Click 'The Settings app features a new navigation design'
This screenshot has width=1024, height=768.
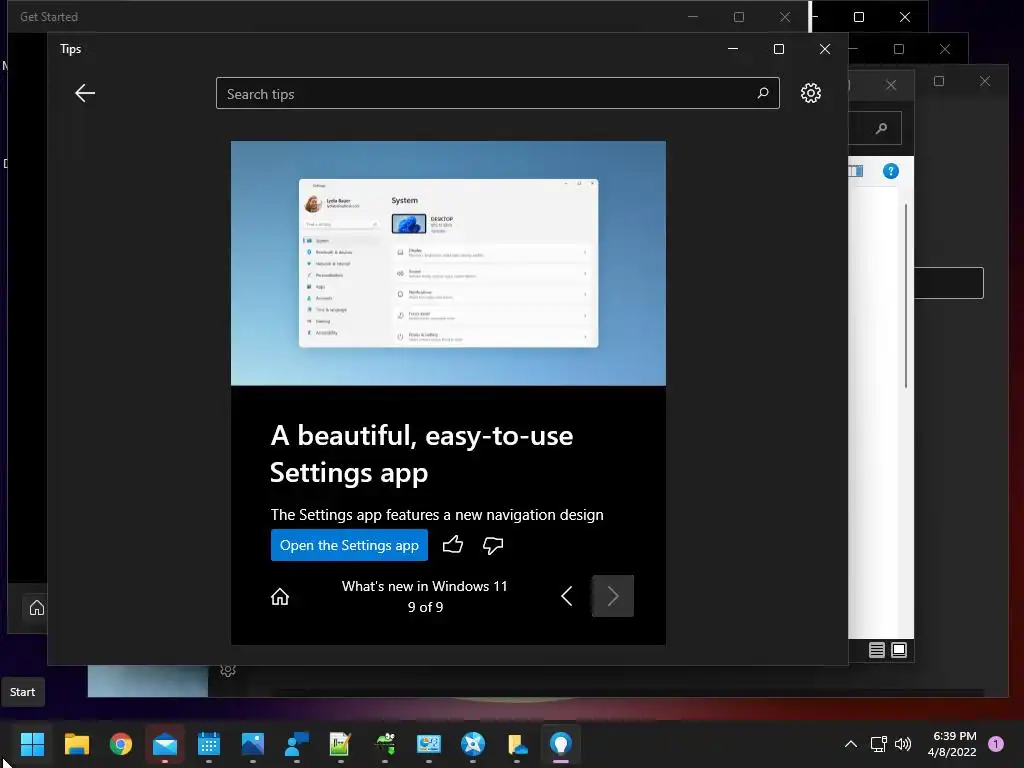pyautogui.click(x=437, y=515)
